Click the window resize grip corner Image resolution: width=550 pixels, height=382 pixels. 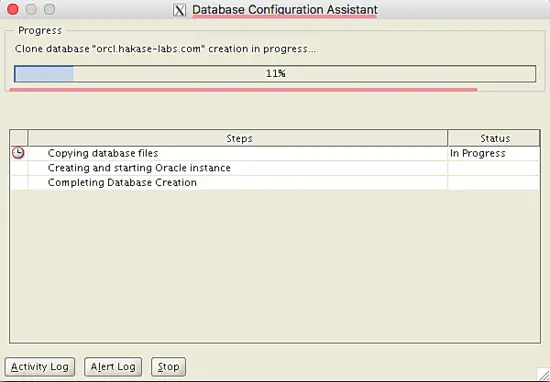pyautogui.click(x=543, y=375)
